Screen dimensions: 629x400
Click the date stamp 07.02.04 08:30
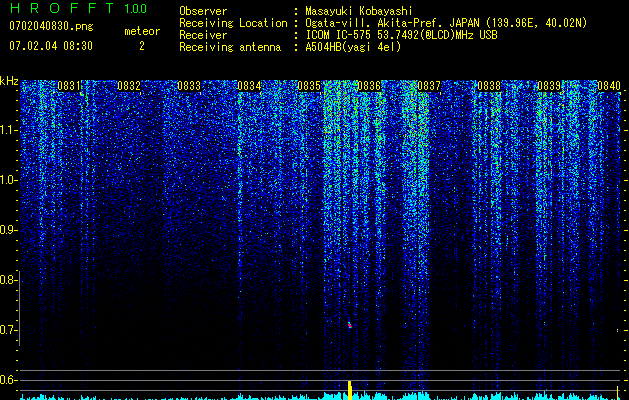(51, 46)
